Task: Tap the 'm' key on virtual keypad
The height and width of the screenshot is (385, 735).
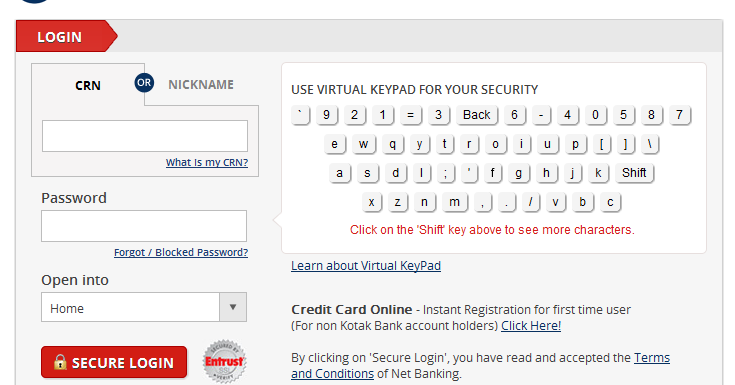Action: coord(454,202)
